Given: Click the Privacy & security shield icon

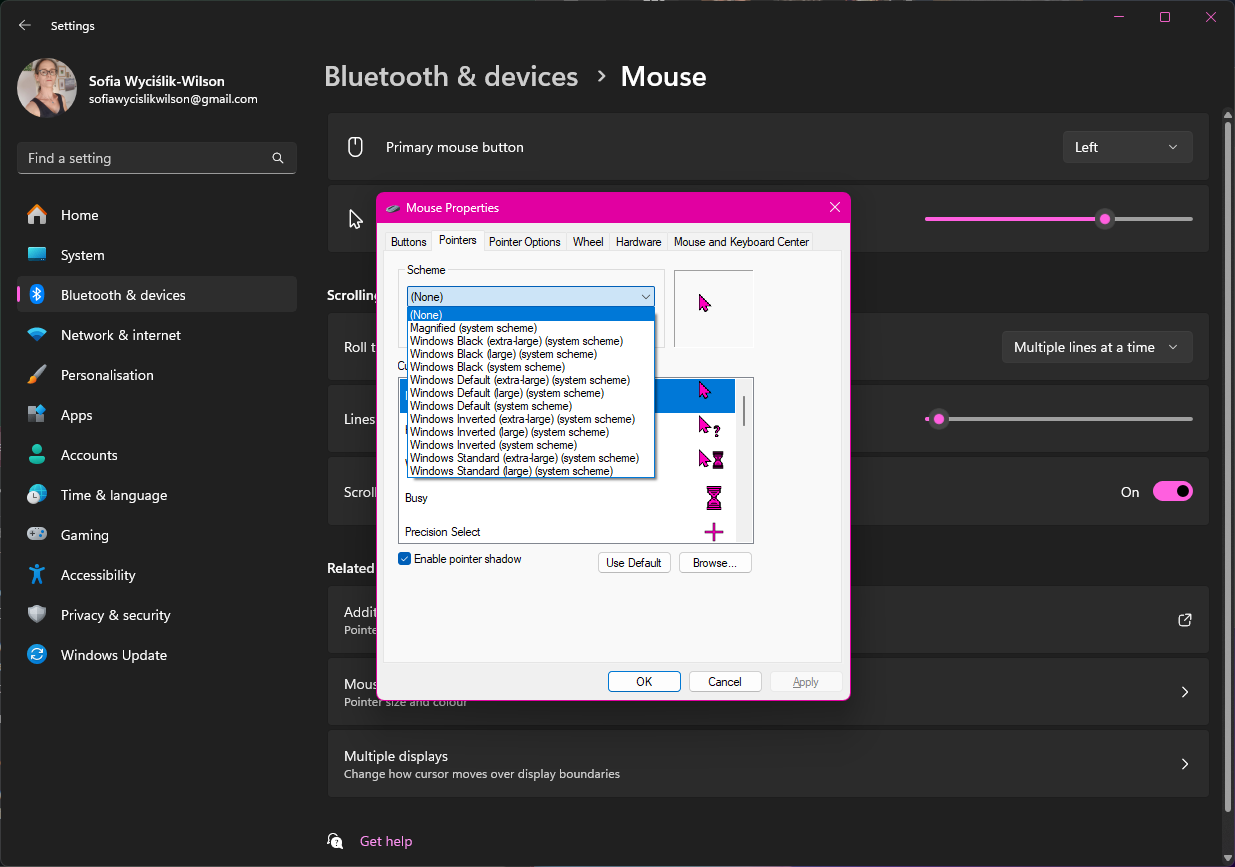Looking at the screenshot, I should [37, 615].
